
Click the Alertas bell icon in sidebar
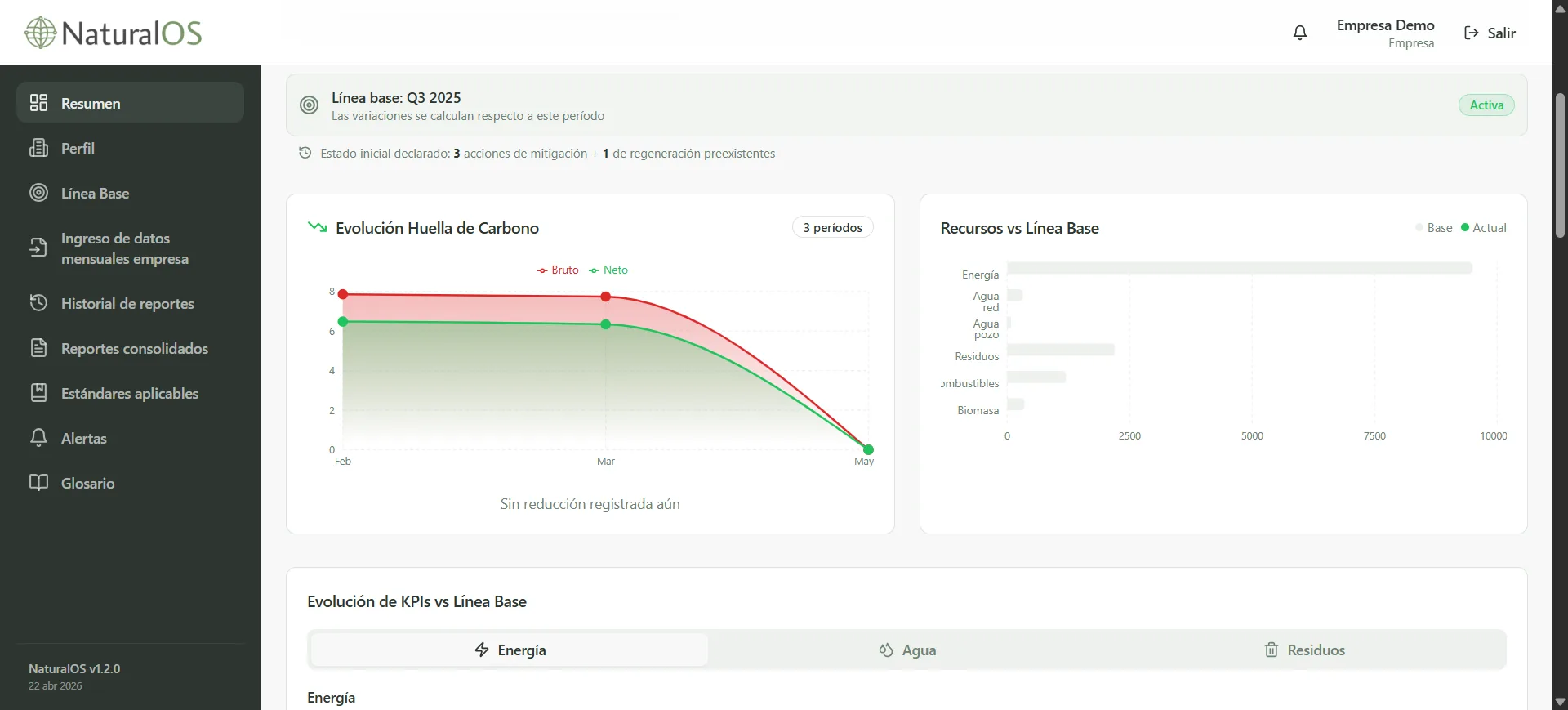click(38, 437)
